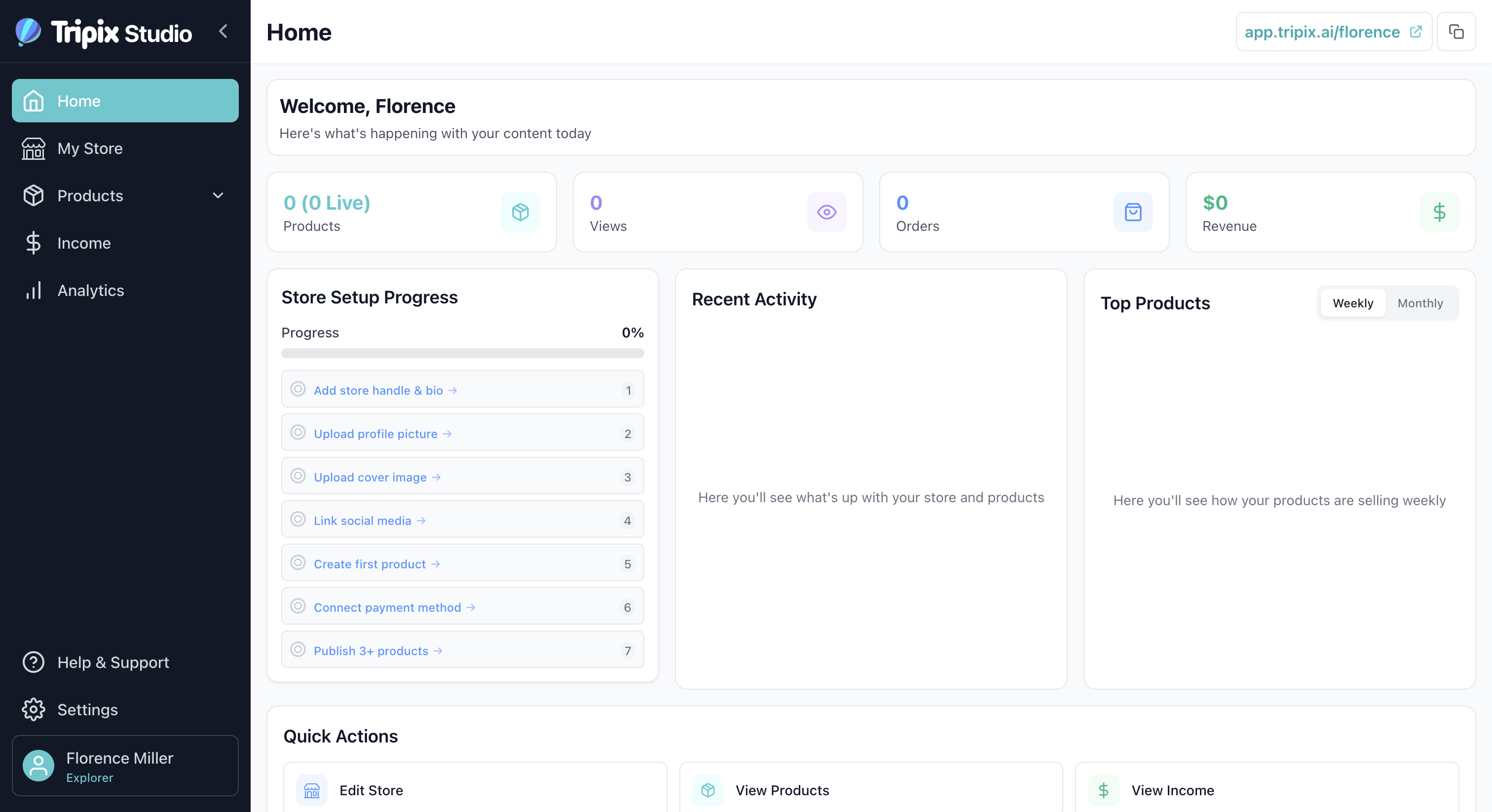The height and width of the screenshot is (812, 1492).
Task: Click the arrow after Connect payment method
Action: tap(471, 608)
